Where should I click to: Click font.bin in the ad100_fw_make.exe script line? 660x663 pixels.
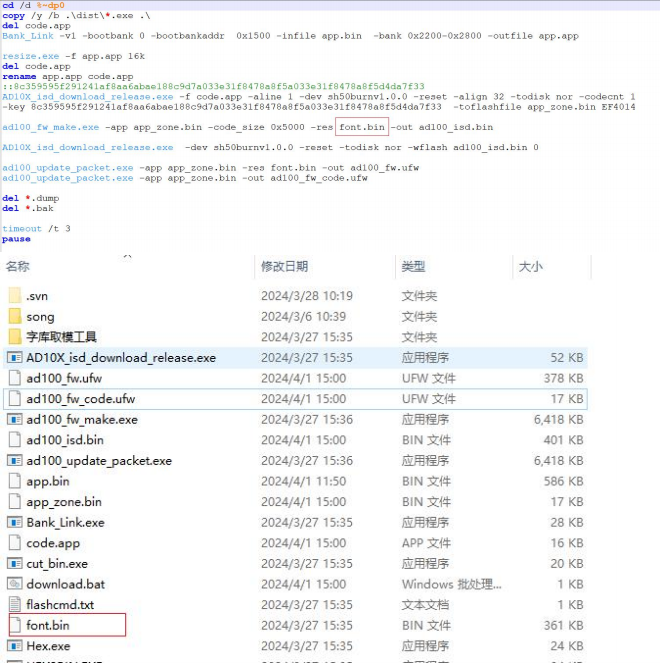coord(362,127)
